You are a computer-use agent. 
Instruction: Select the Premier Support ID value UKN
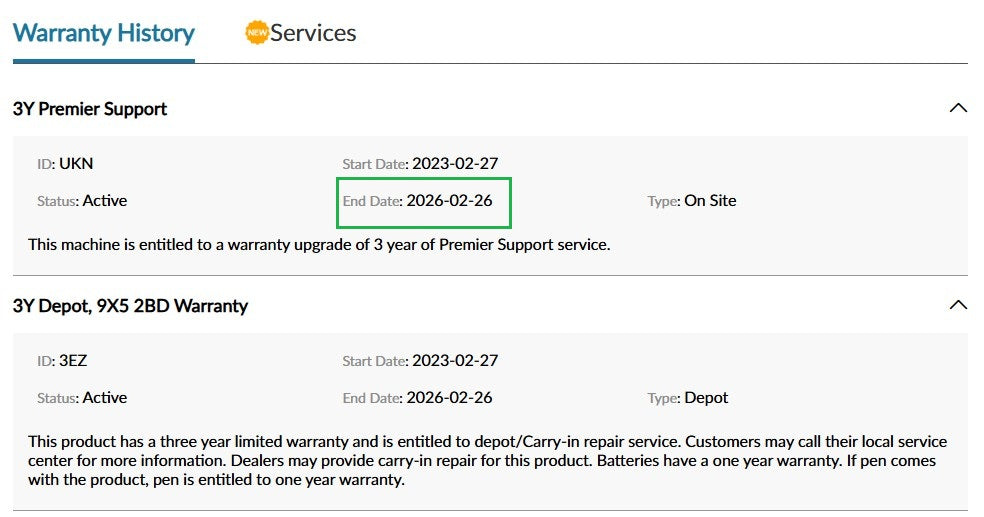point(76,163)
